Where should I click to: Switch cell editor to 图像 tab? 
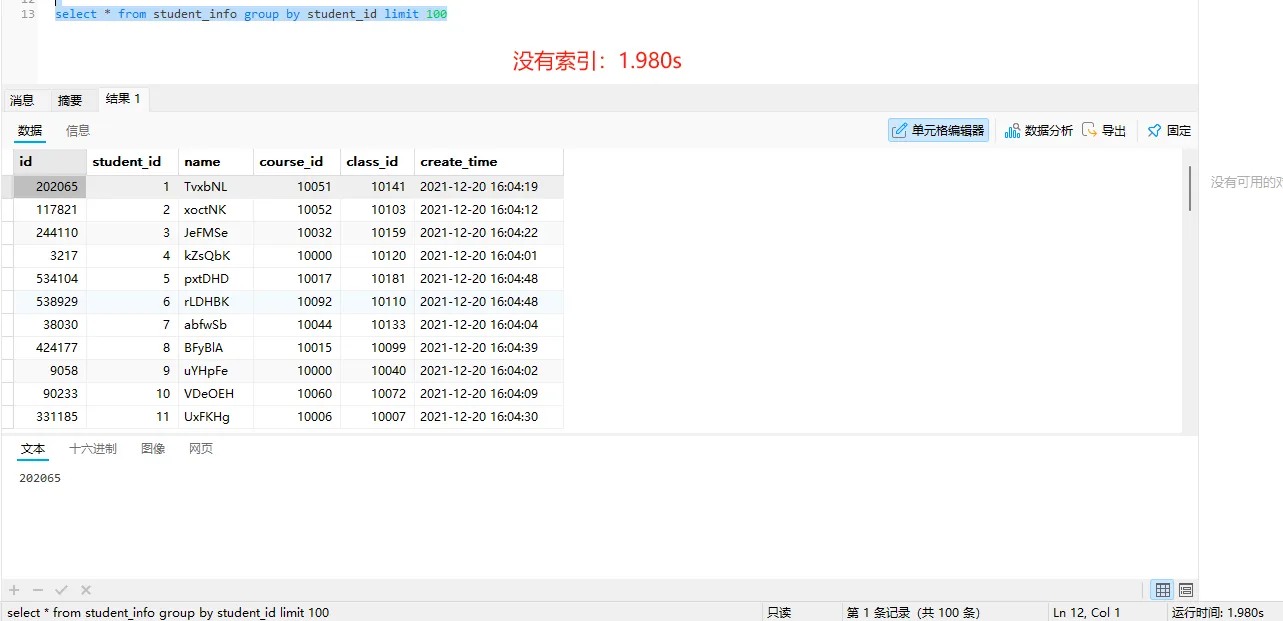click(153, 449)
